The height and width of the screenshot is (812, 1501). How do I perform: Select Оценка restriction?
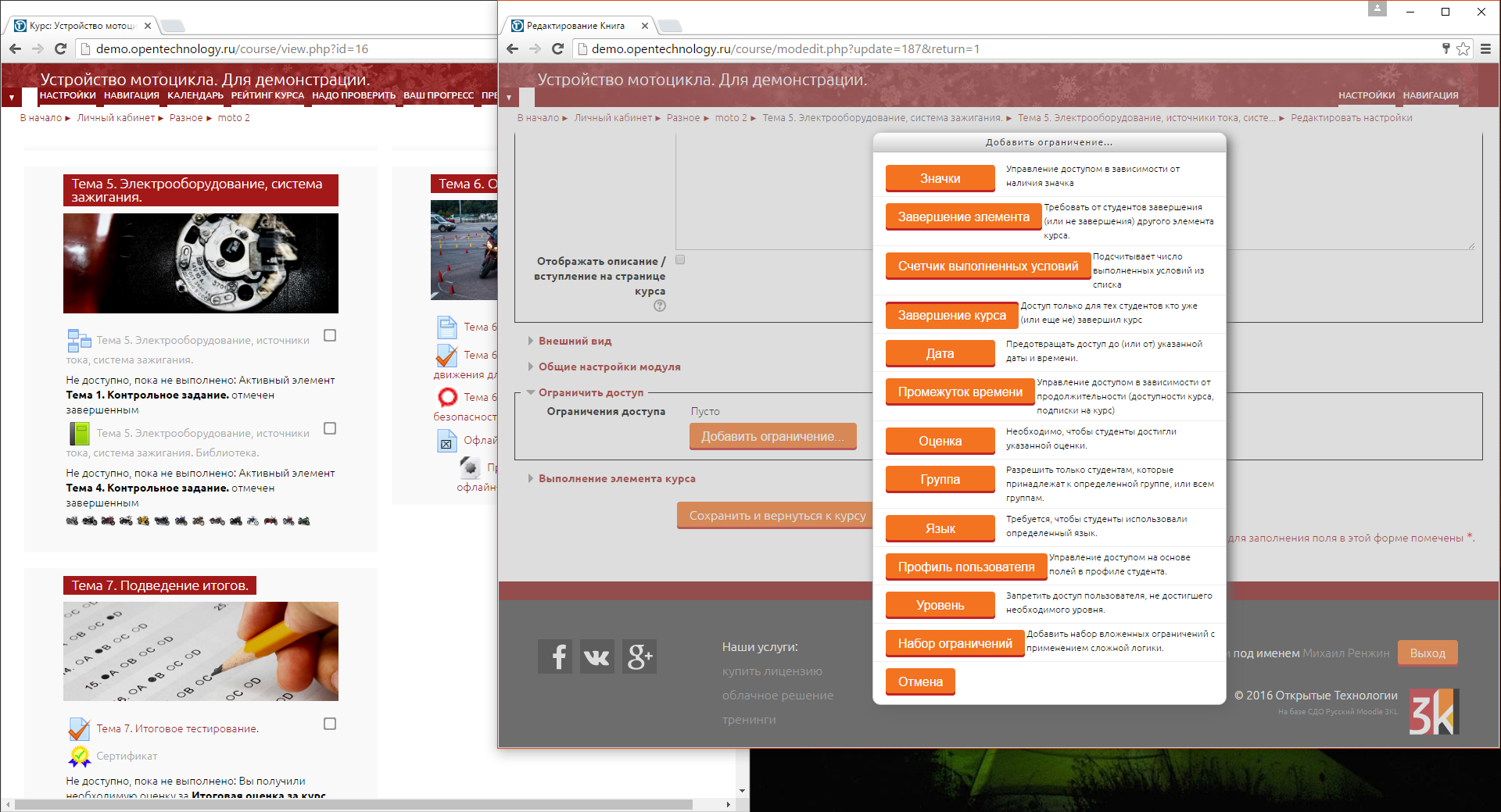[x=940, y=441]
